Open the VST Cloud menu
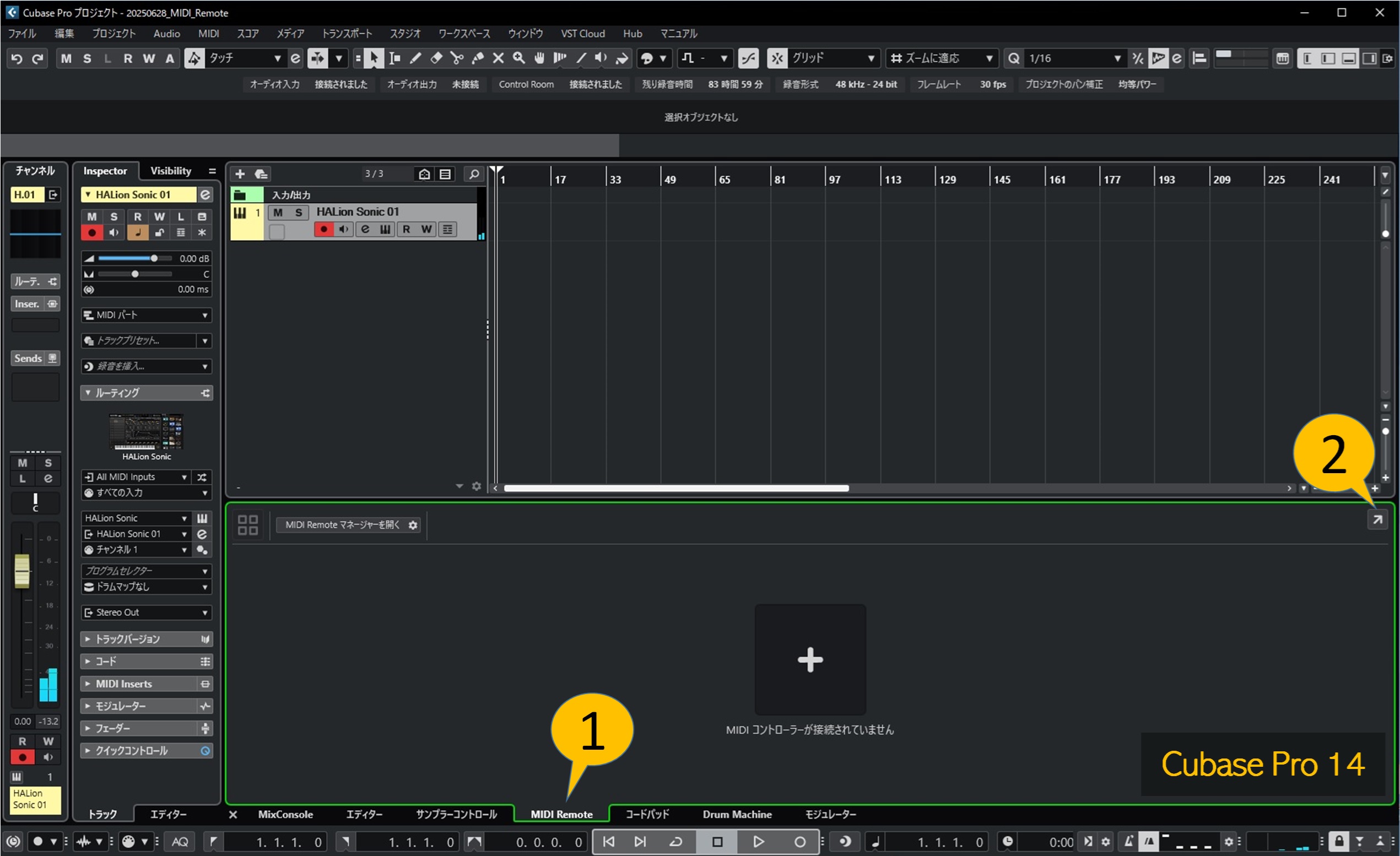The image size is (1400, 856). pos(583,34)
